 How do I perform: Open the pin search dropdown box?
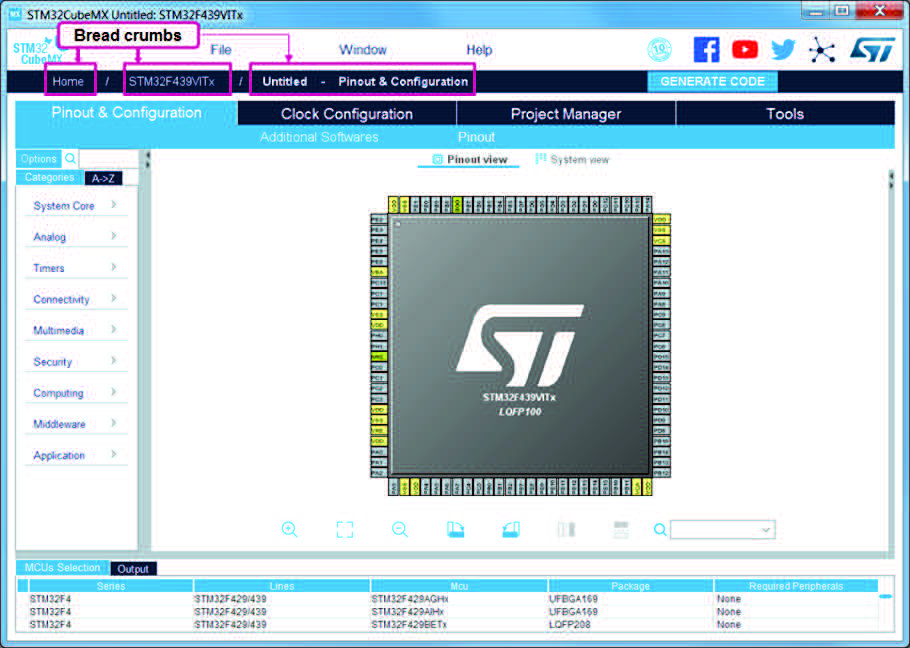(723, 529)
